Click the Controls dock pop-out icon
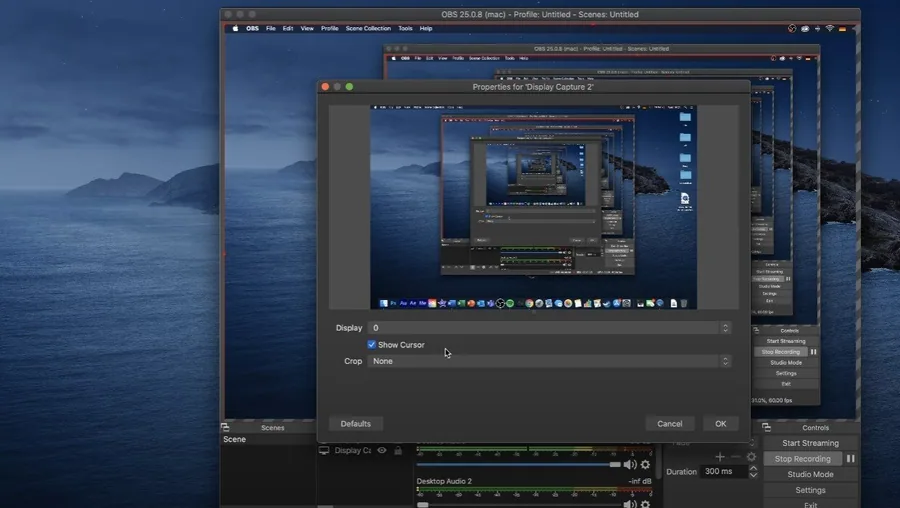This screenshot has height=508, width=900. pos(766,427)
